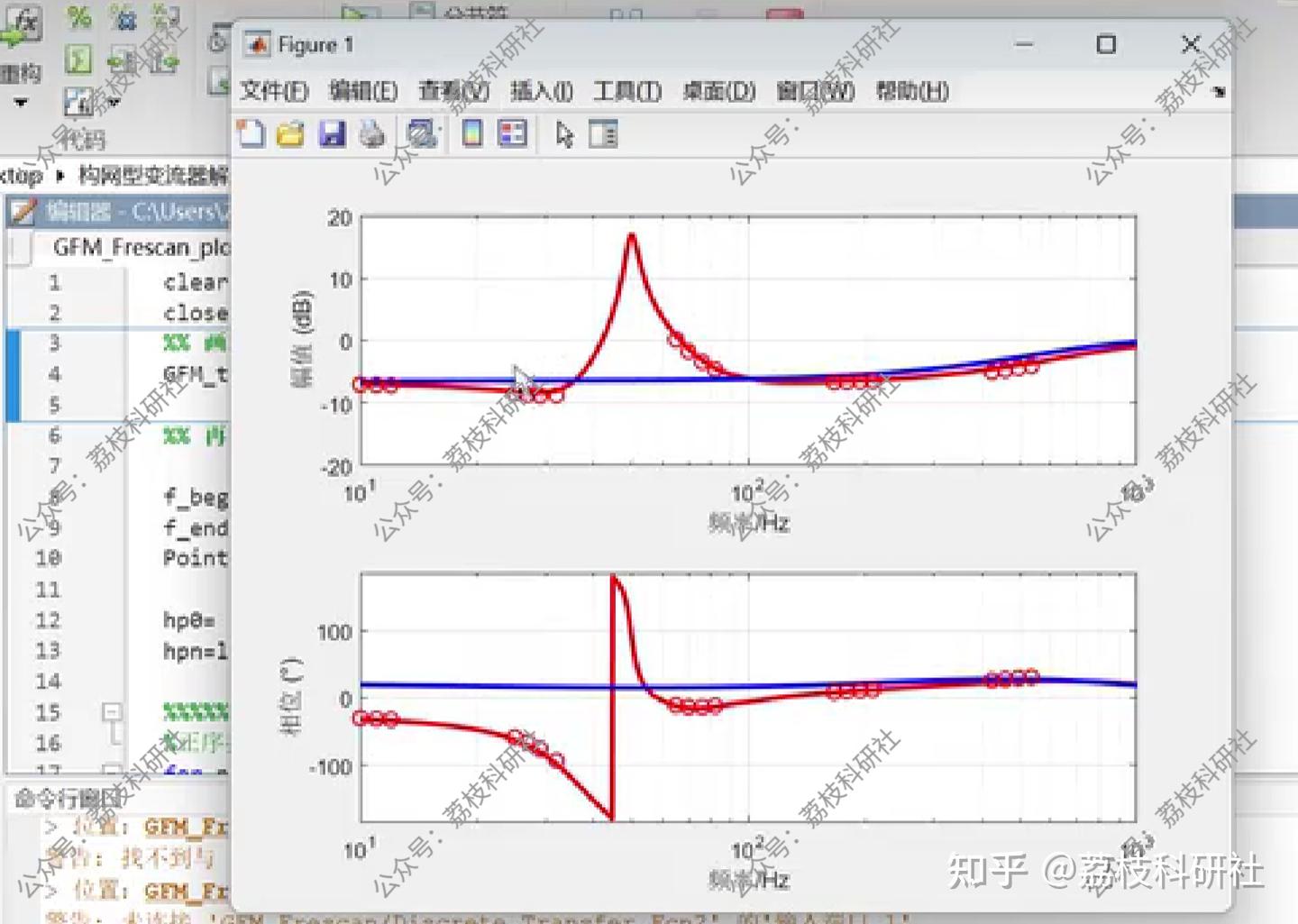1298x924 pixels.
Task: Click inside the upper magnitude plot axes
Action: 748,341
